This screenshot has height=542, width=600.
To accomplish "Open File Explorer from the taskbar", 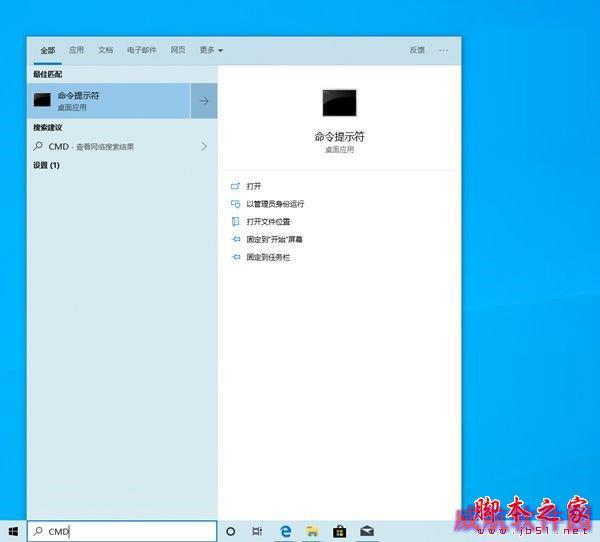I will click(312, 531).
